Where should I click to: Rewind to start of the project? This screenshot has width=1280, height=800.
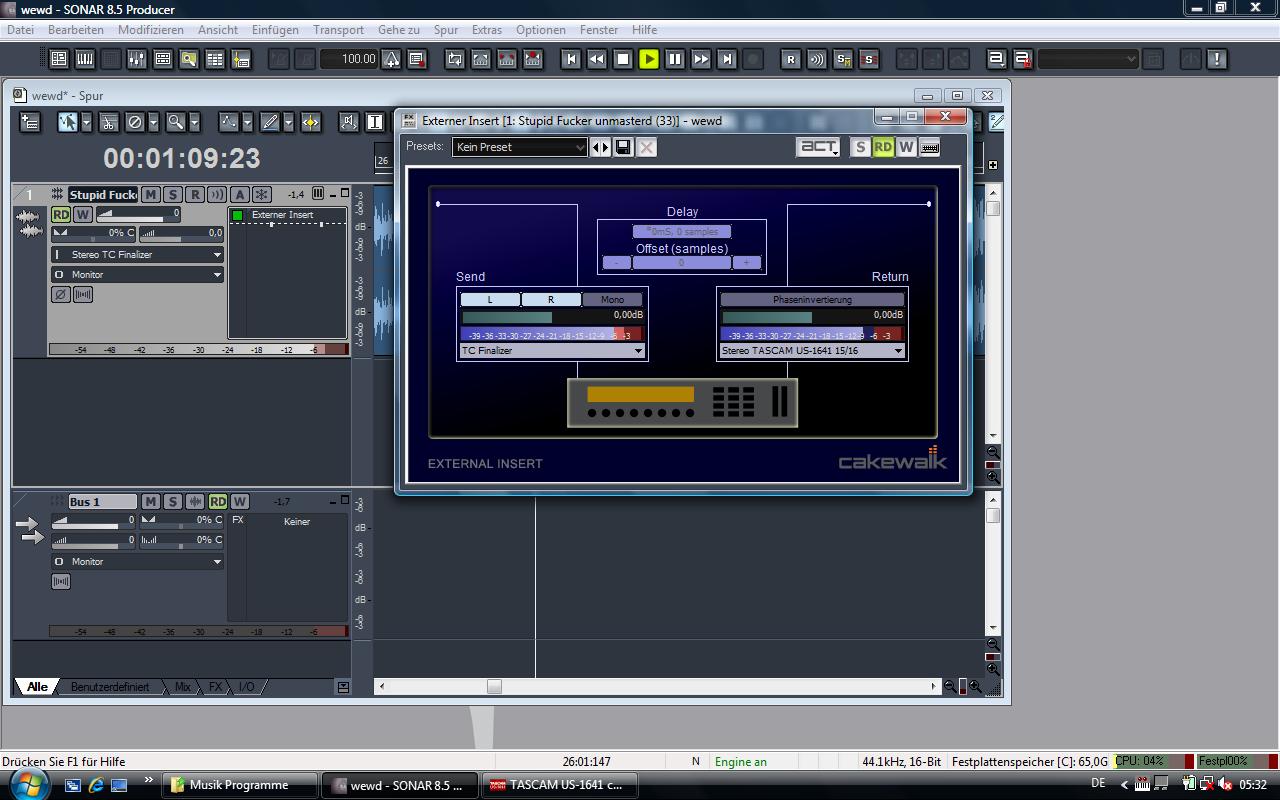tap(571, 59)
